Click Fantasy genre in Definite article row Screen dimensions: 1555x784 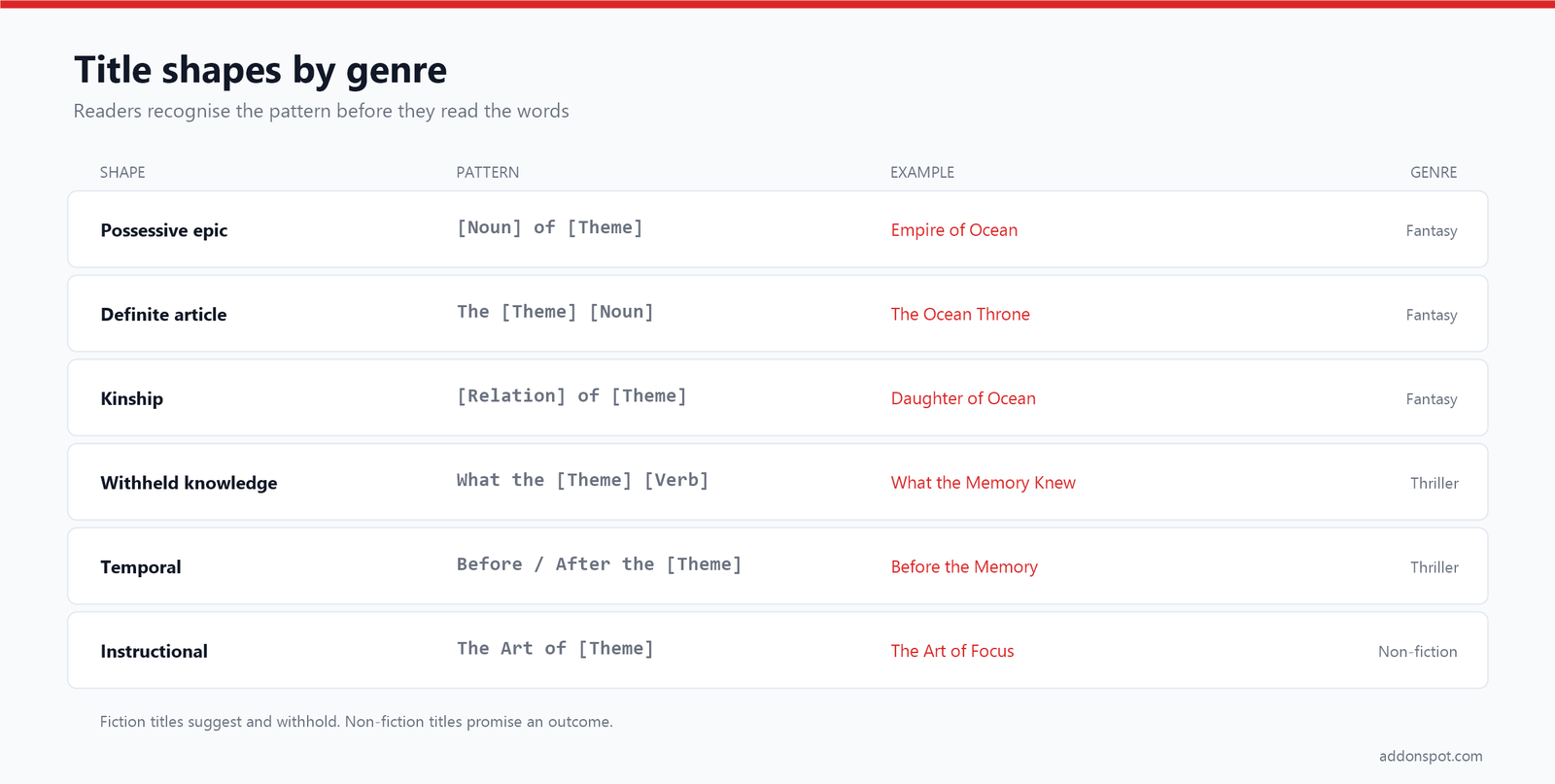1432,316
